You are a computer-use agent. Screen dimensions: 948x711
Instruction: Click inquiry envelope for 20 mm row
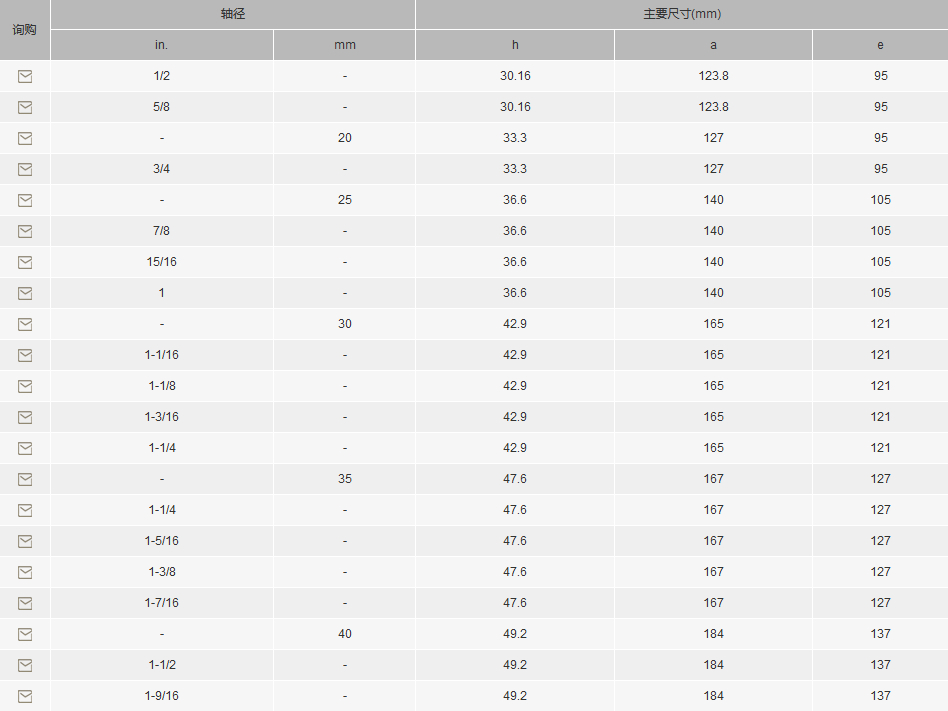coord(25,138)
